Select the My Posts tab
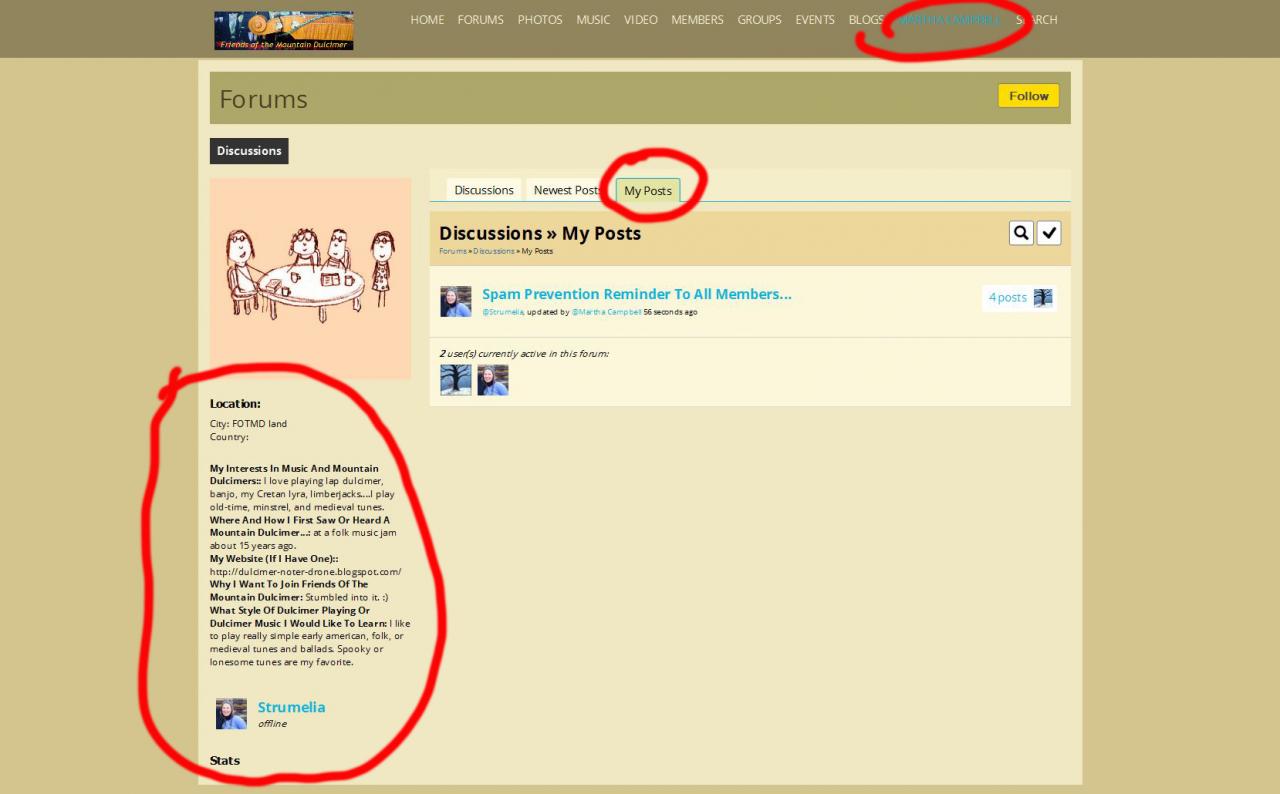The width and height of the screenshot is (1280, 794). coord(648,190)
